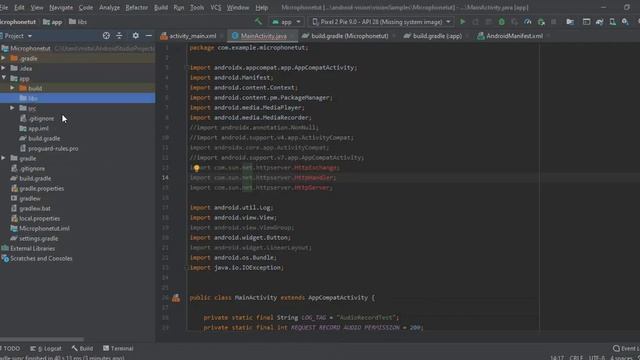This screenshot has width=640, height=360.
Task: Click the window-shaped icon before Gradle sync
Action: [x=586, y=22]
